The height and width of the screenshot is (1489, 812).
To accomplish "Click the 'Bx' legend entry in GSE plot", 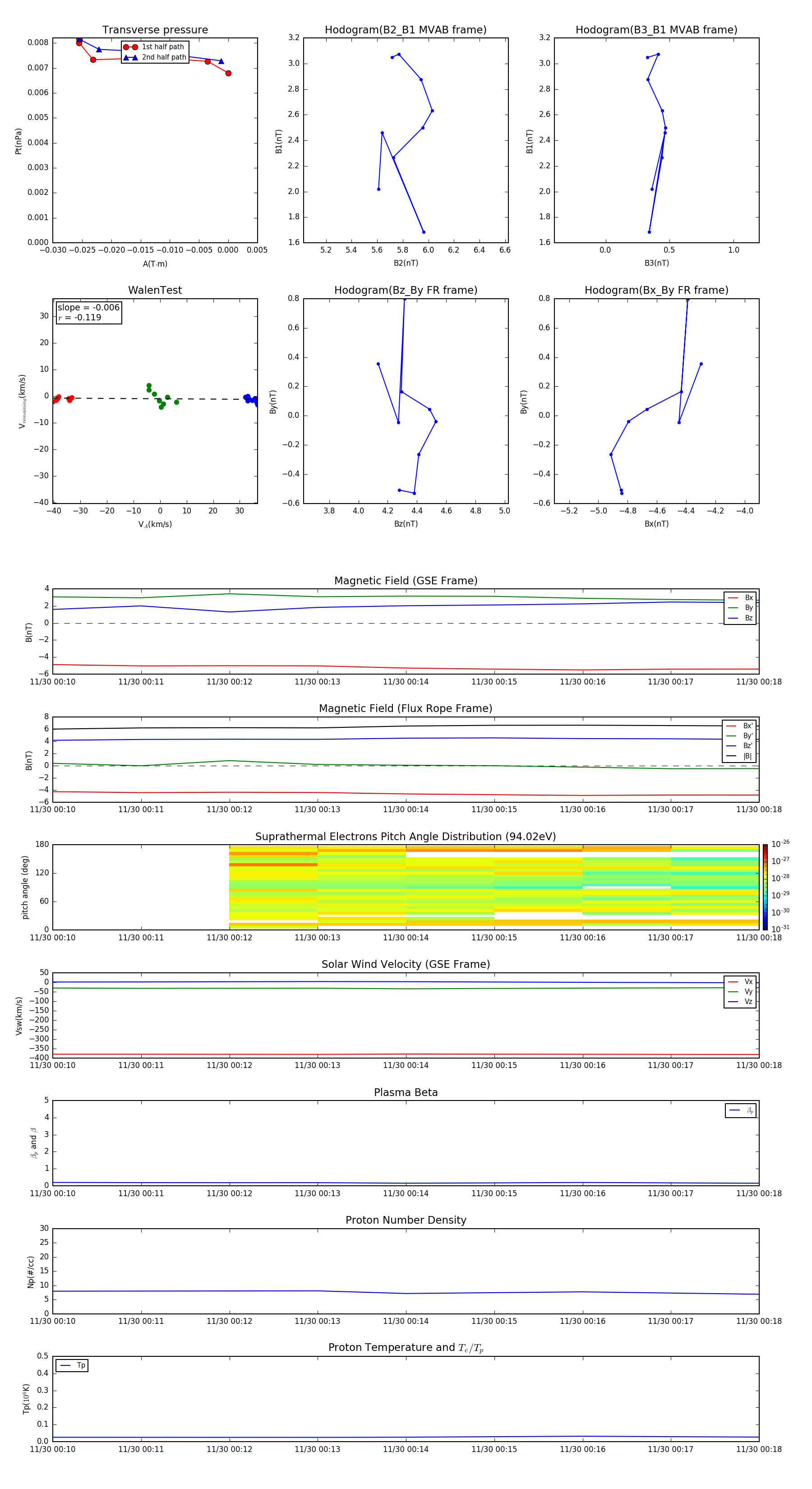I will (740, 598).
